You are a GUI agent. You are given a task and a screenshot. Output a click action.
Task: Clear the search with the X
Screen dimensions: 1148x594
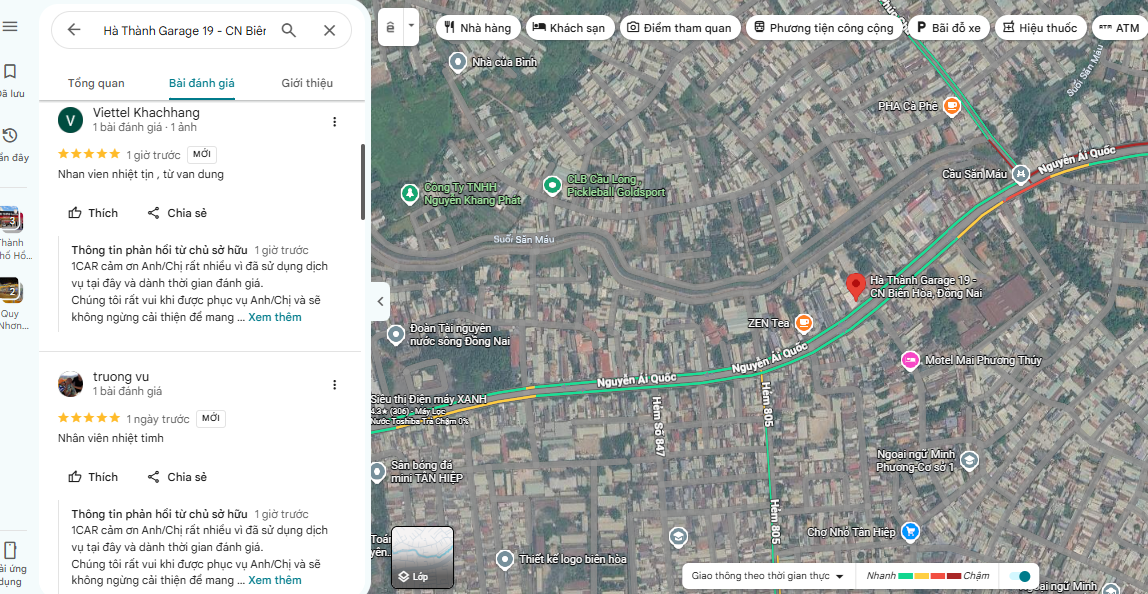329,30
